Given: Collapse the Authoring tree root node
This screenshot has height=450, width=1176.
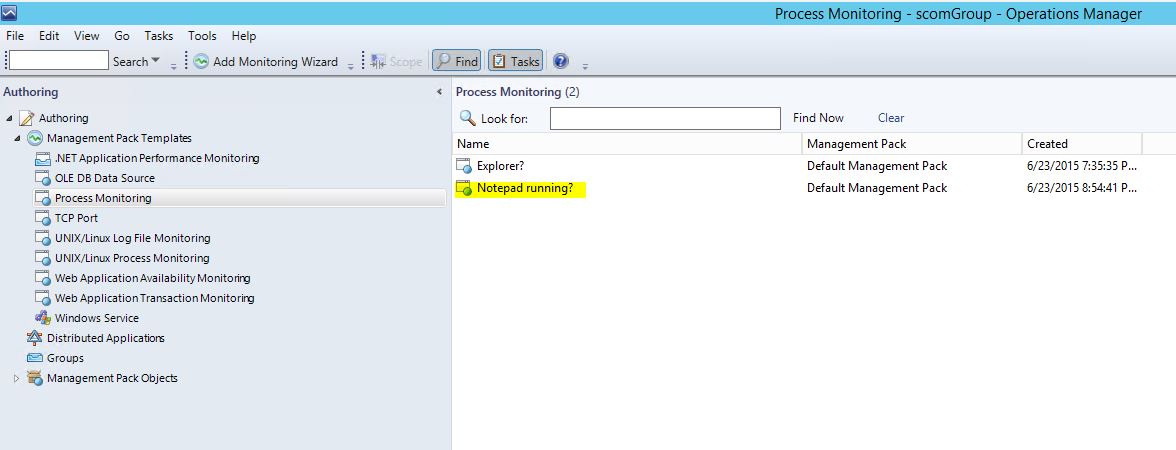Looking at the screenshot, I should point(9,118).
